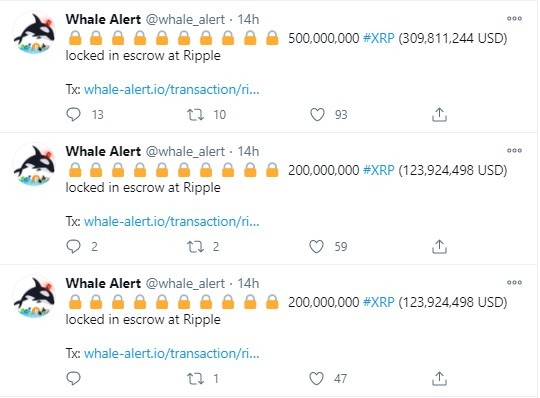Retweet the 500,000,000 XRP tweet

(x=195, y=114)
